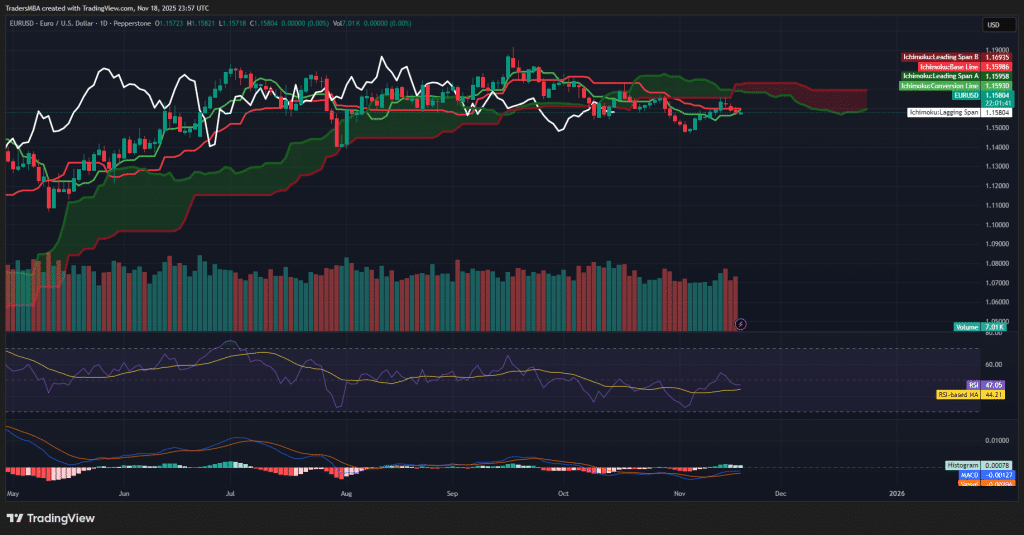Click Sep on the time axis

click(452, 494)
